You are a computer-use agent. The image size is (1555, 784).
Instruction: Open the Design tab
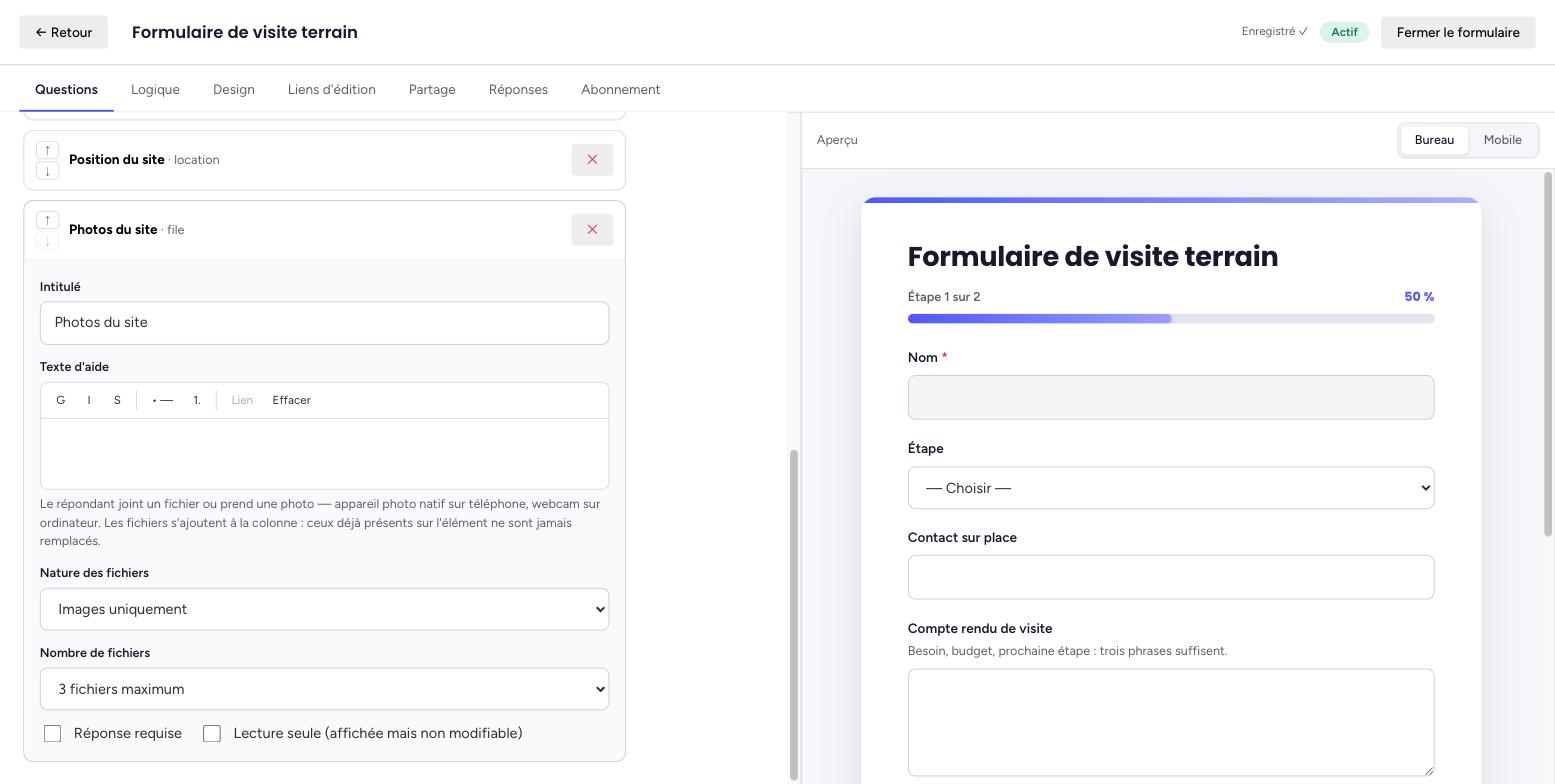point(233,90)
